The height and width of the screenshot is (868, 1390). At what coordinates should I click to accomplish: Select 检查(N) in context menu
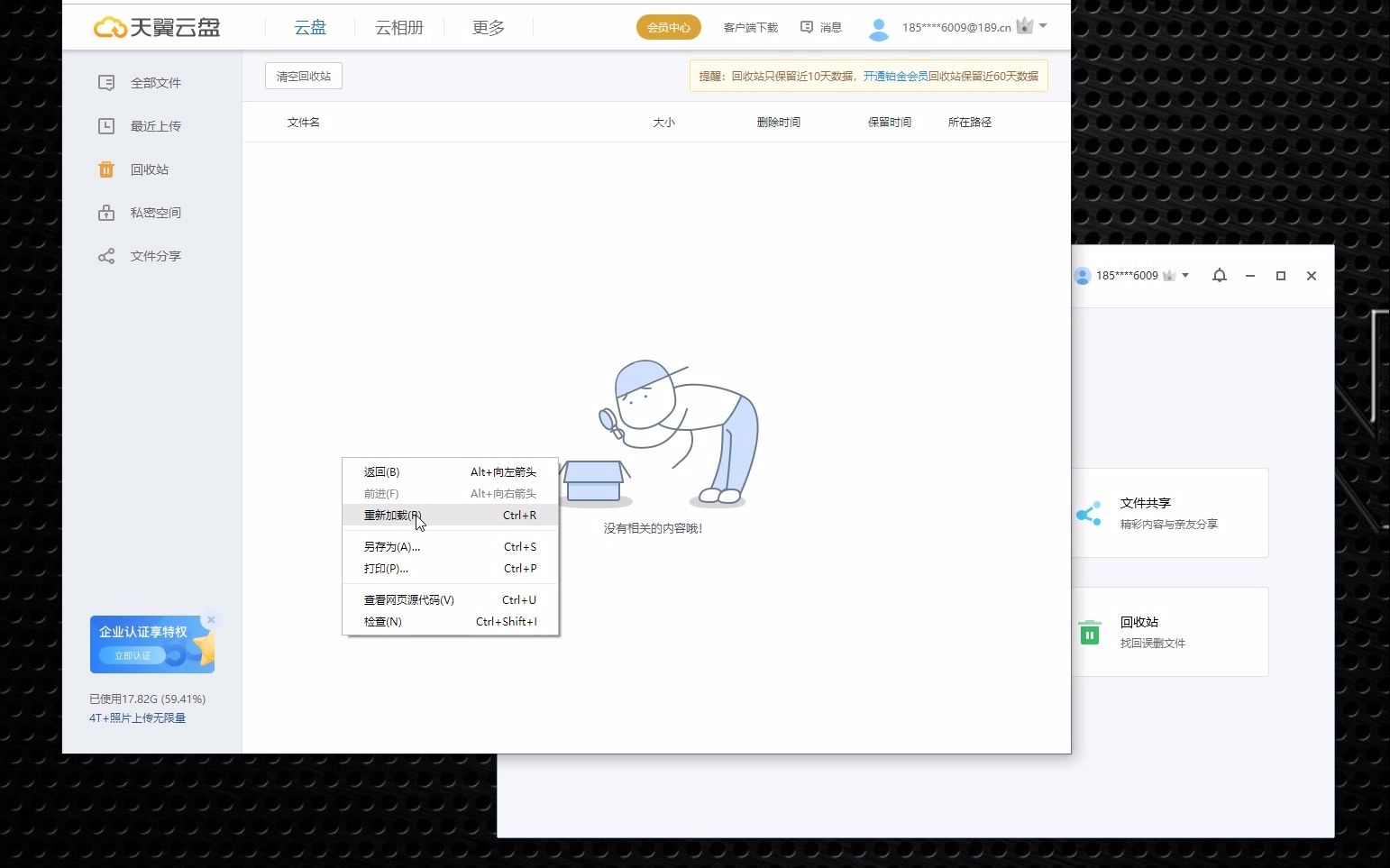[x=451, y=622]
